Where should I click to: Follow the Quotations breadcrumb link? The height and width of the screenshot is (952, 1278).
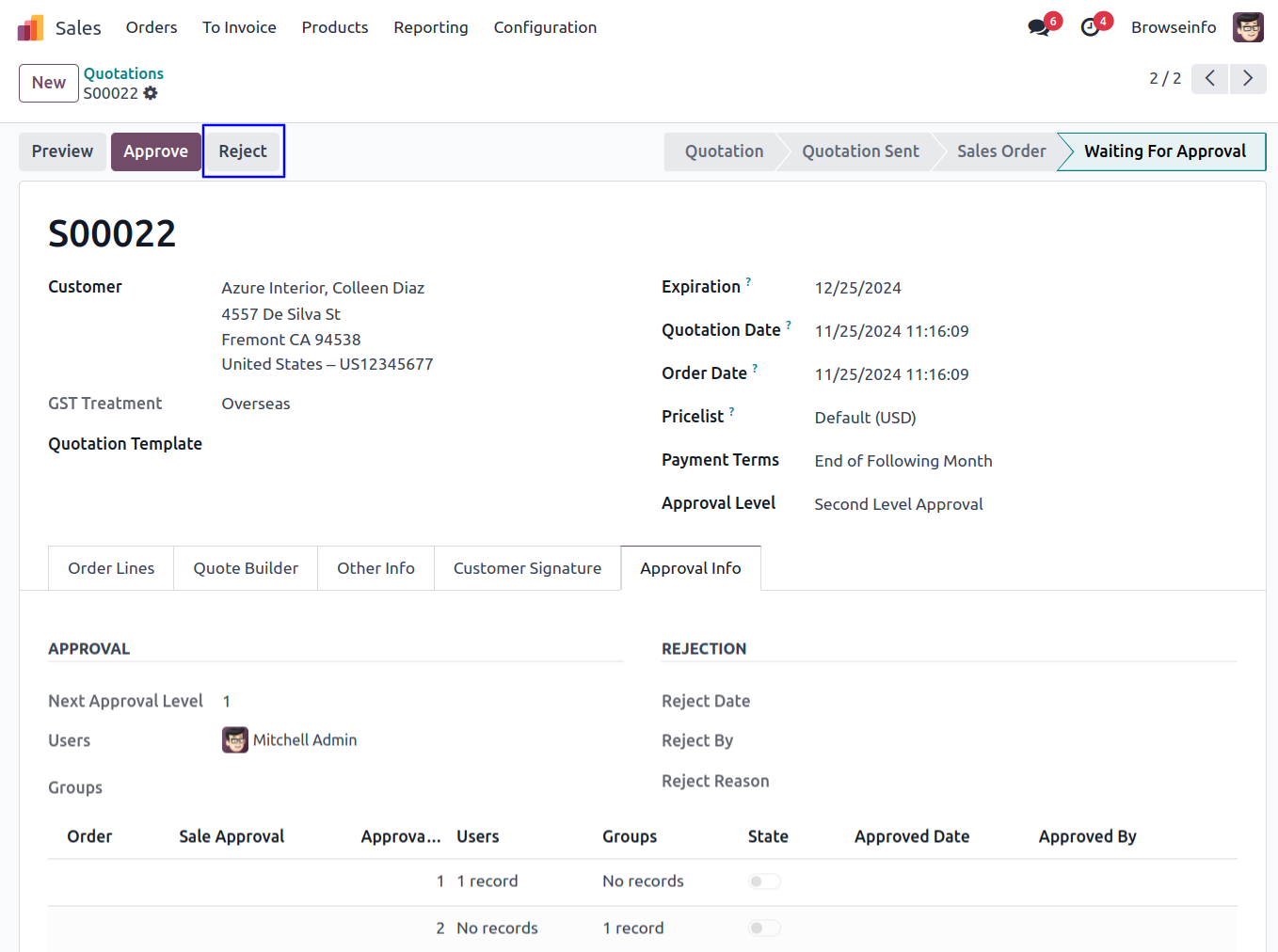pyautogui.click(x=123, y=73)
